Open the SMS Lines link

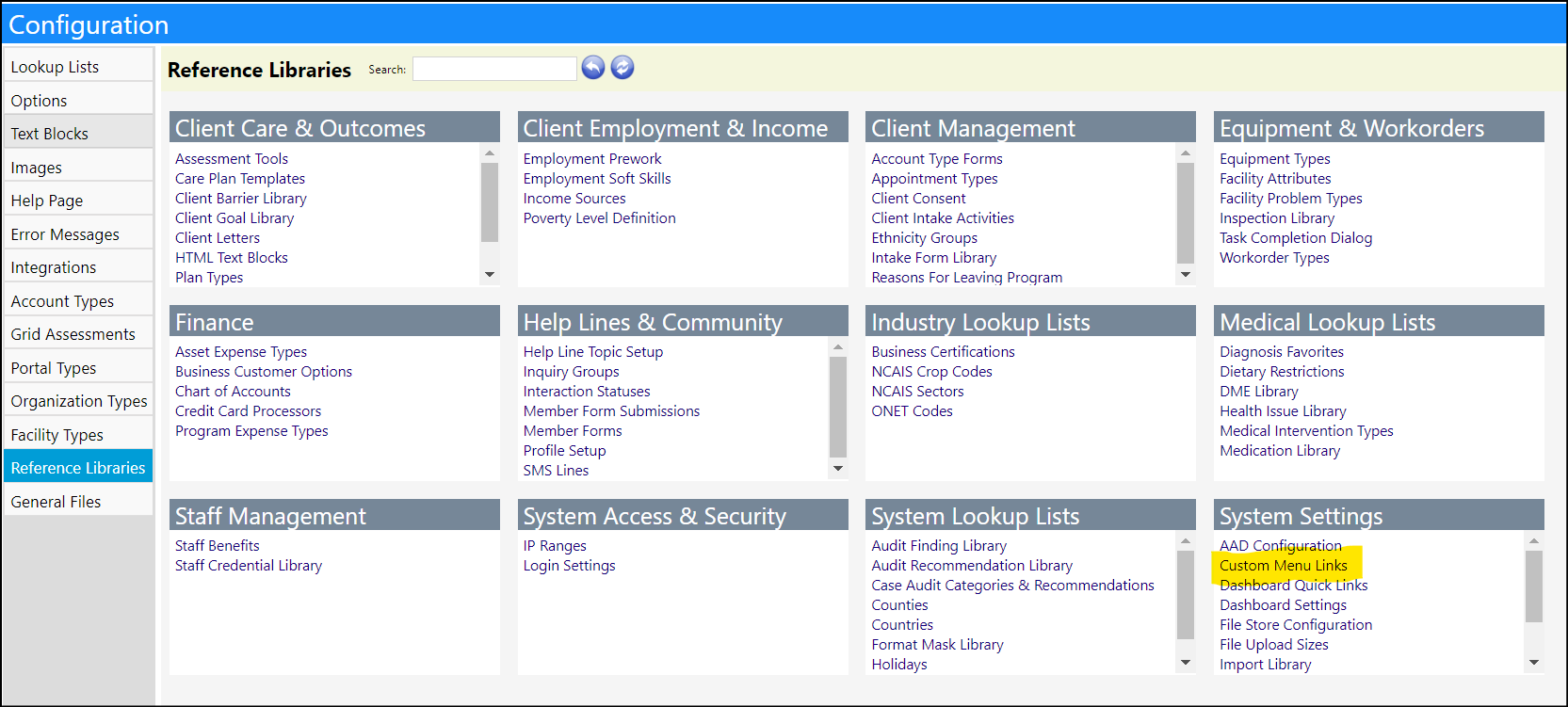[x=557, y=471]
